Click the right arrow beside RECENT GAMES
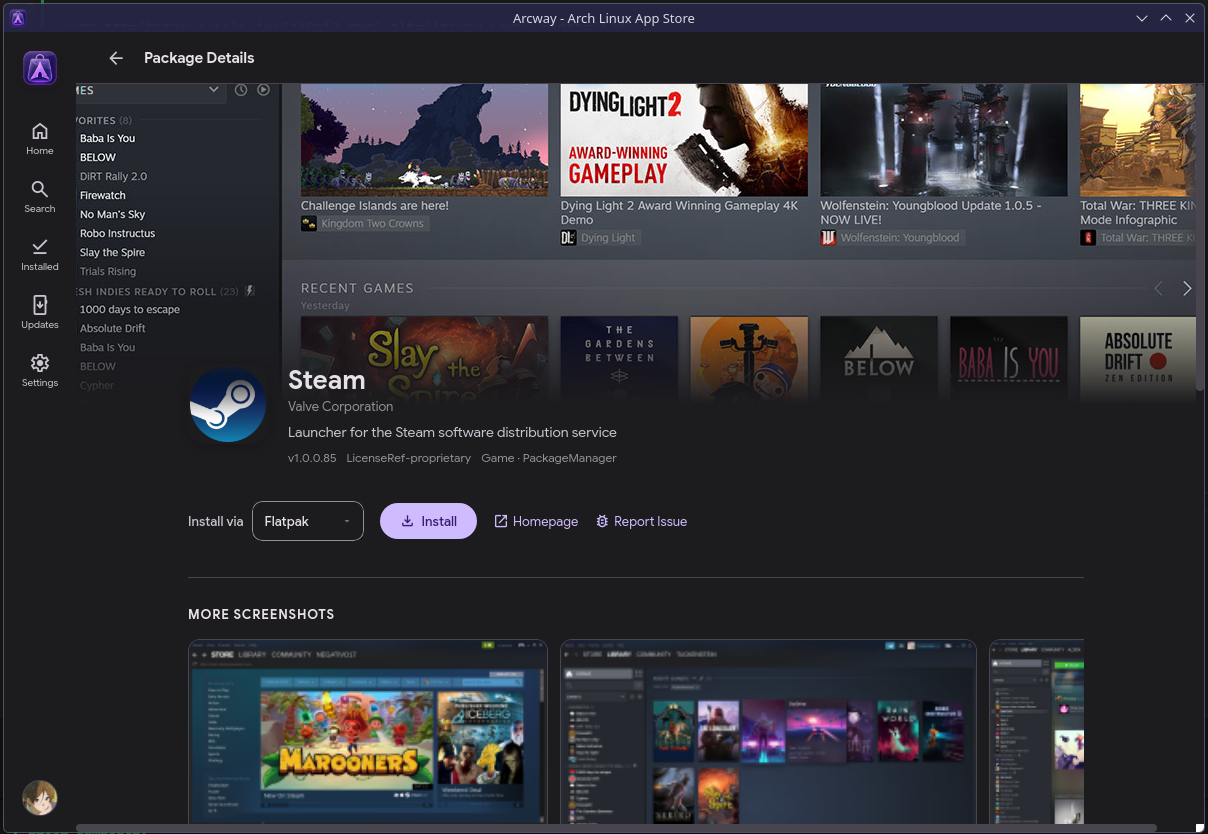The width and height of the screenshot is (1208, 834). click(x=1187, y=288)
